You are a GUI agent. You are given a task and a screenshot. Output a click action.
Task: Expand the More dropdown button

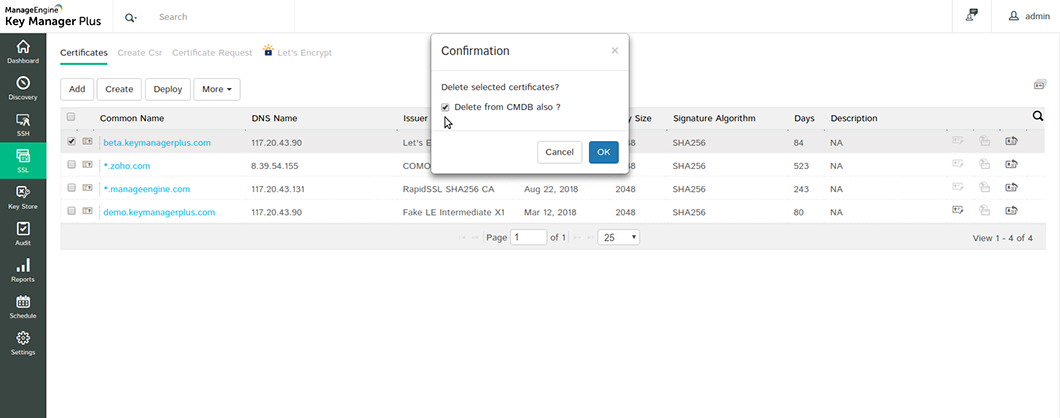point(218,89)
